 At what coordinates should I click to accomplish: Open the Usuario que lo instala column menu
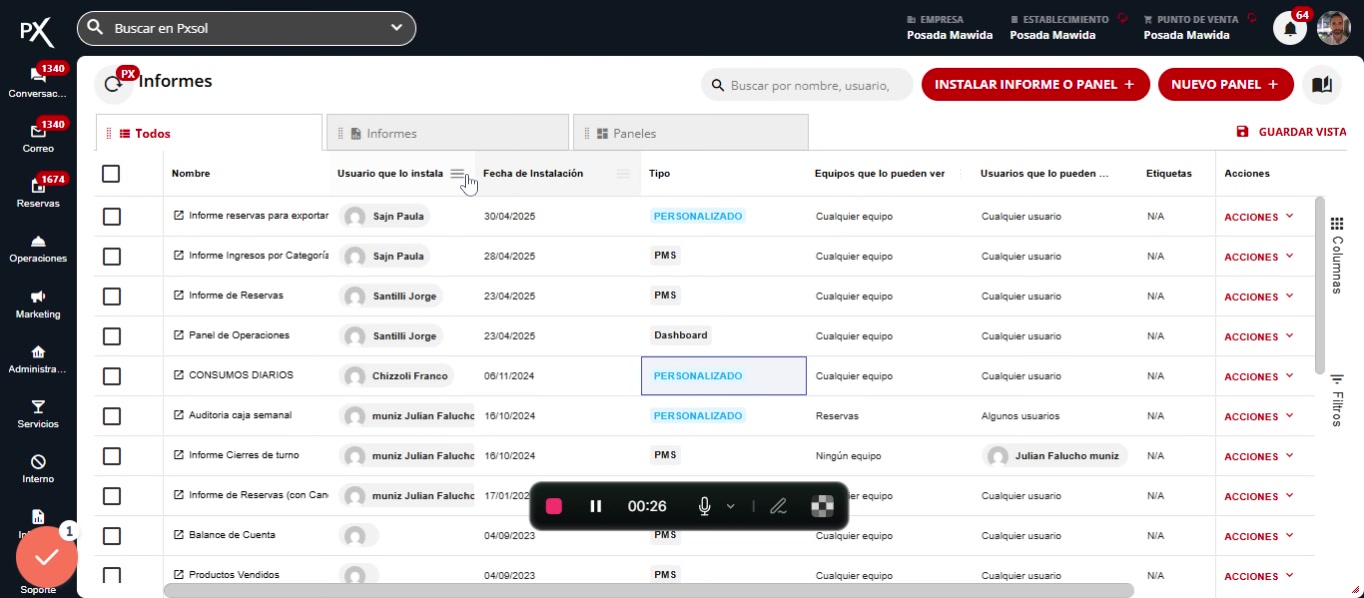[x=457, y=174]
